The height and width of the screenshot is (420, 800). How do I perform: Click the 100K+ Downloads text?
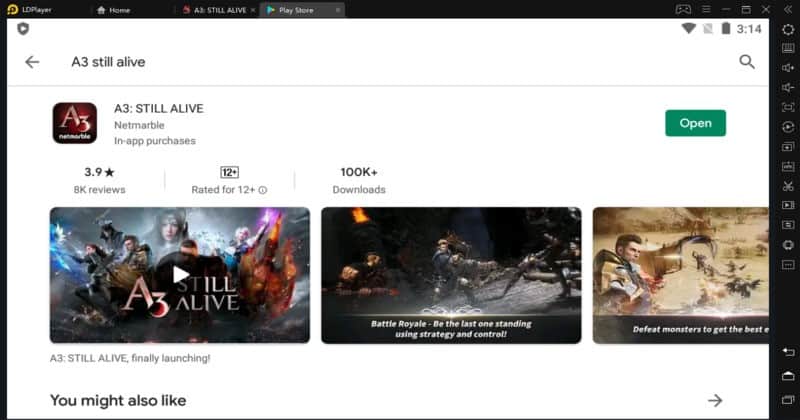(x=359, y=180)
